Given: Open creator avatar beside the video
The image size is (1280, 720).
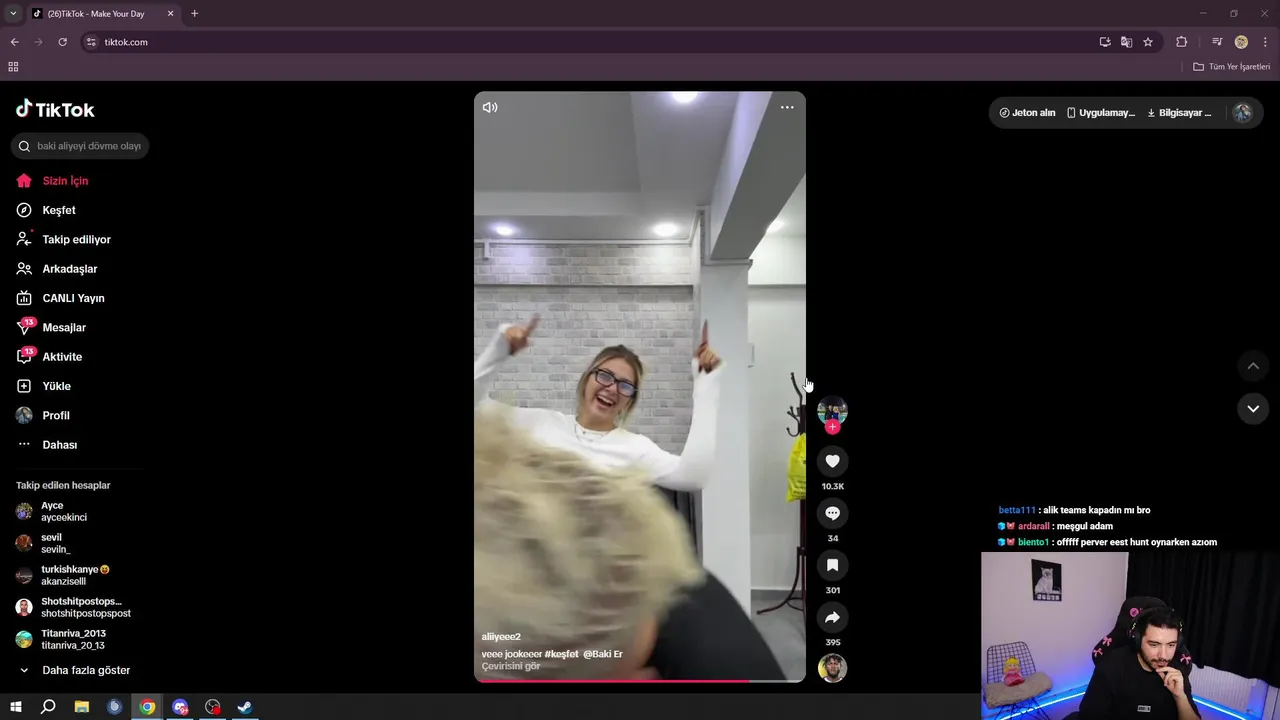Looking at the screenshot, I should [x=832, y=410].
